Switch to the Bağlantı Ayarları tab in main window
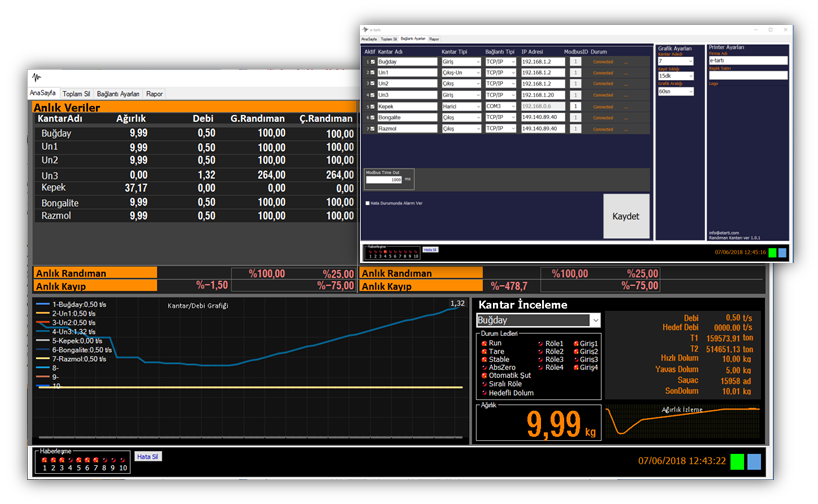Viewport: 818px width, 504px height. tap(119, 93)
